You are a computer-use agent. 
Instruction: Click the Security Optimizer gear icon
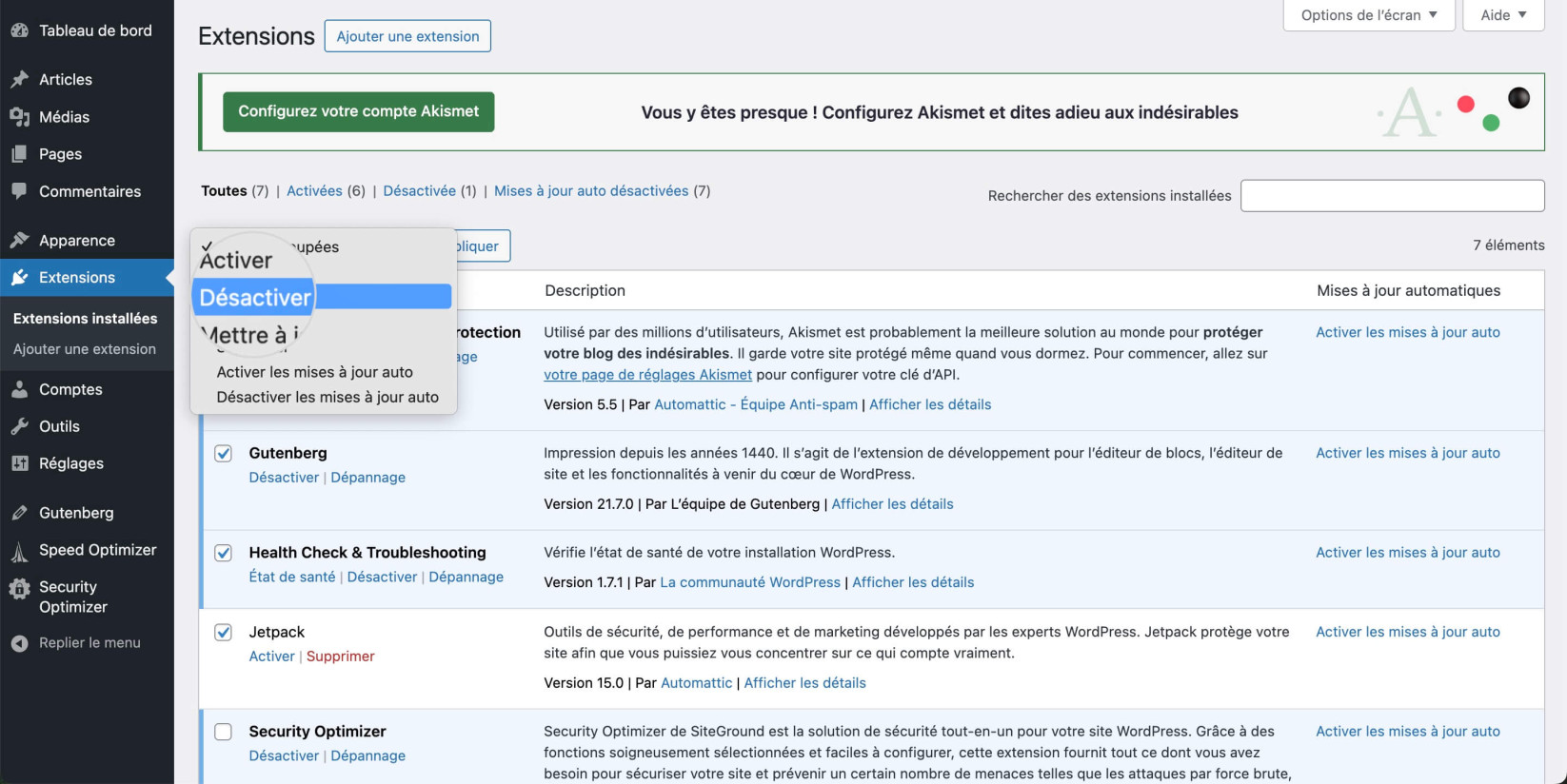[x=19, y=589]
